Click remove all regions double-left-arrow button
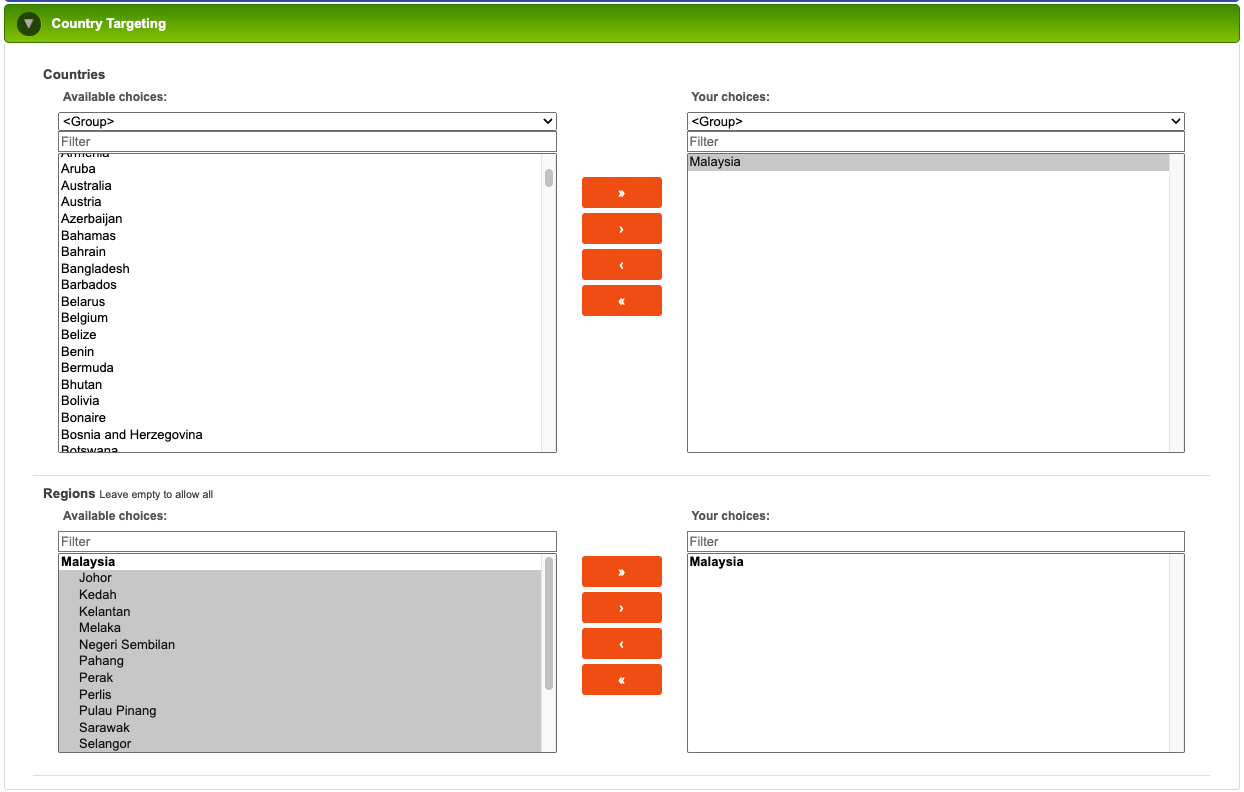The width and height of the screenshot is (1244, 792). coord(621,680)
